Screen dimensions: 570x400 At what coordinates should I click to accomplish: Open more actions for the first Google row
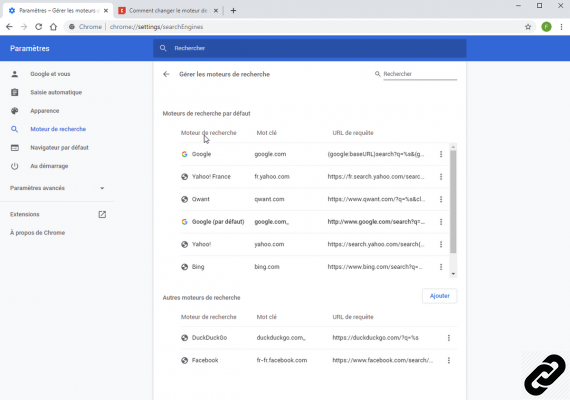click(x=441, y=154)
